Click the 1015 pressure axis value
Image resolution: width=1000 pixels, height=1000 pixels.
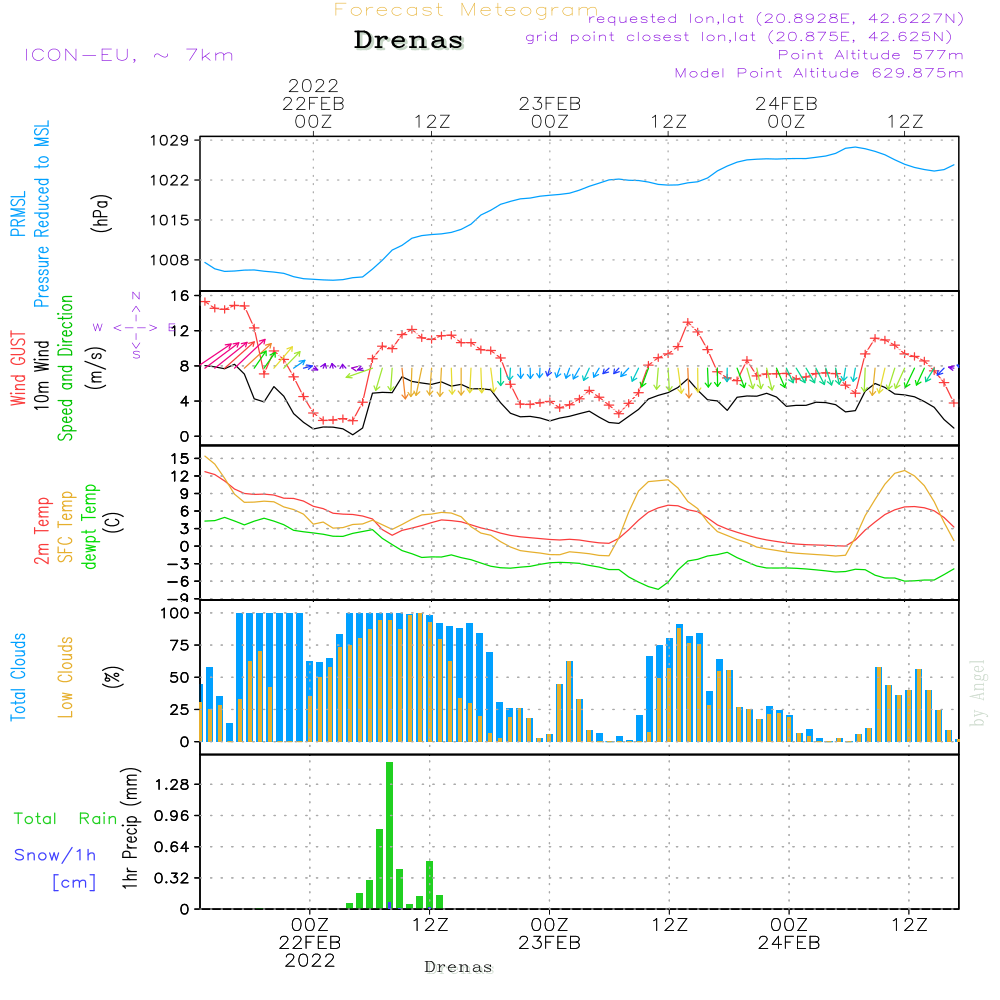point(170,220)
